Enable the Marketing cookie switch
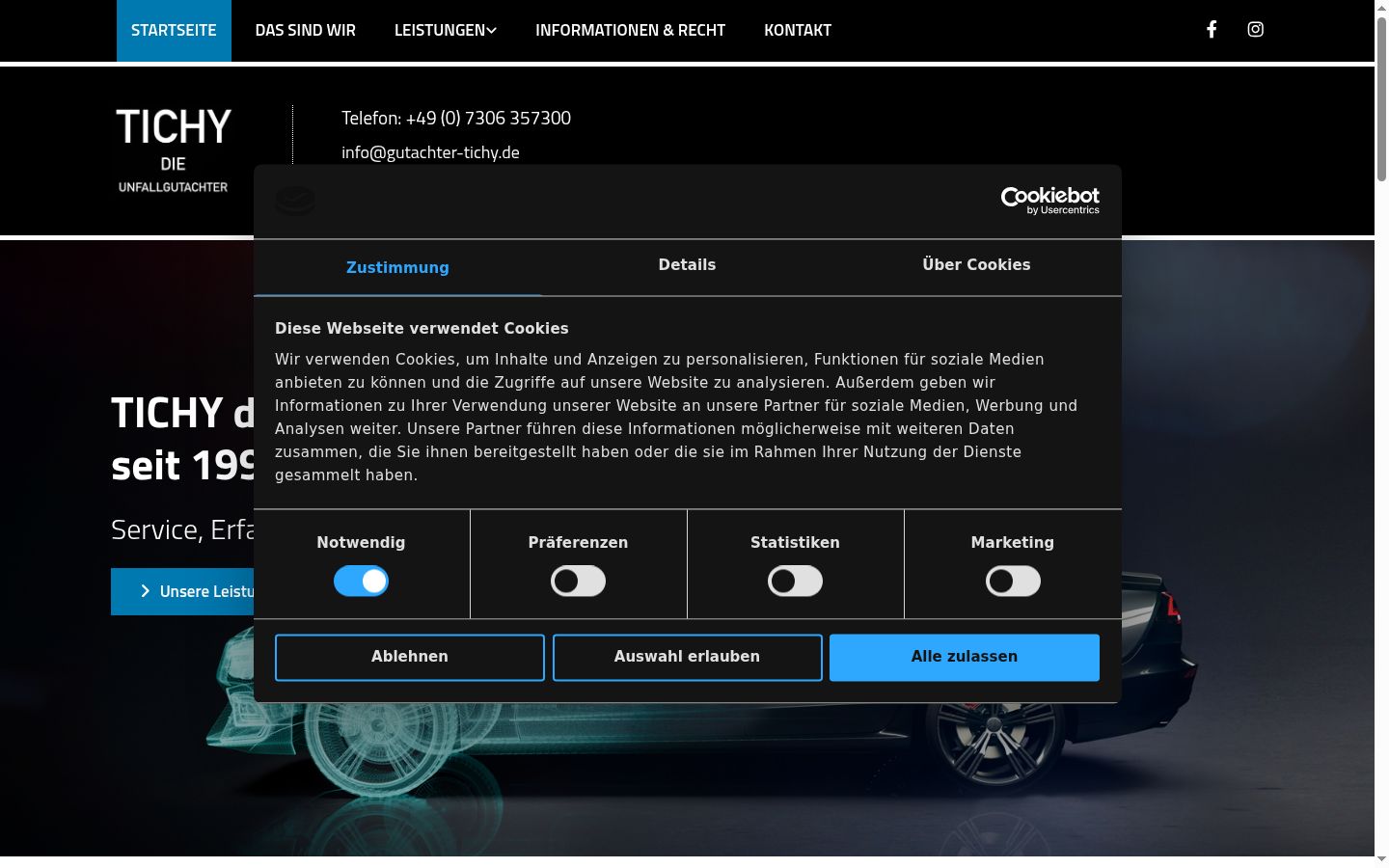Image resolution: width=1389 pixels, height=868 pixels. click(1013, 581)
